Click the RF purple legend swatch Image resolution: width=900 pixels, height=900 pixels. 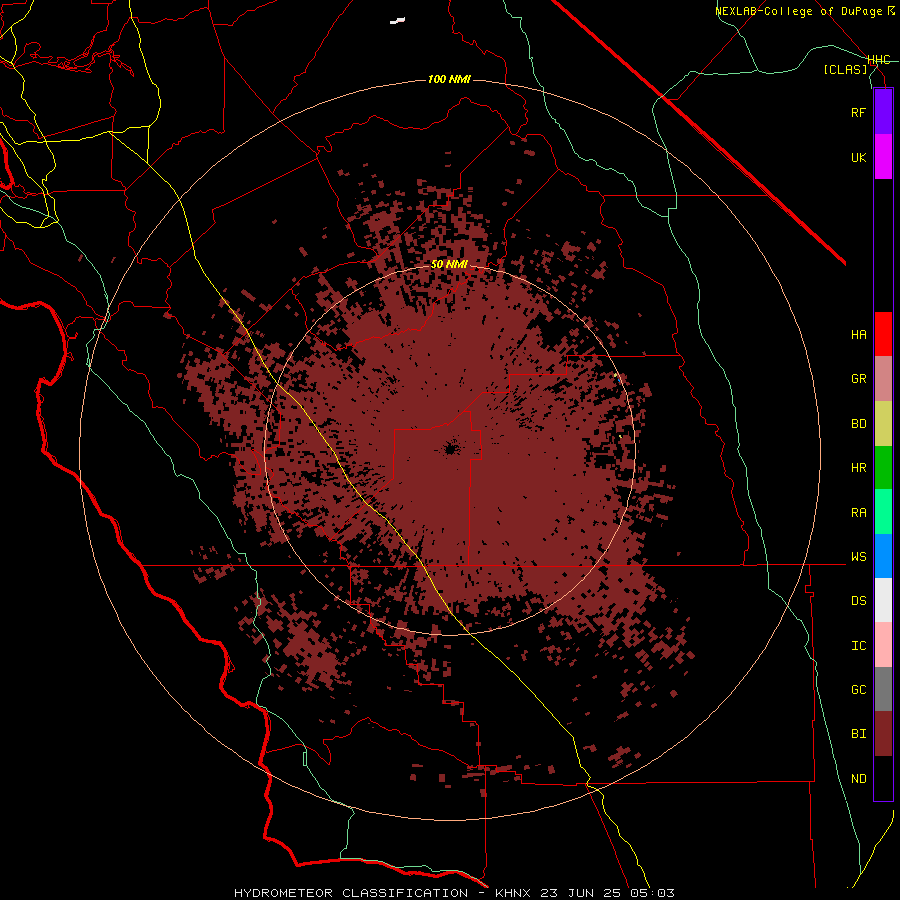tap(883, 112)
